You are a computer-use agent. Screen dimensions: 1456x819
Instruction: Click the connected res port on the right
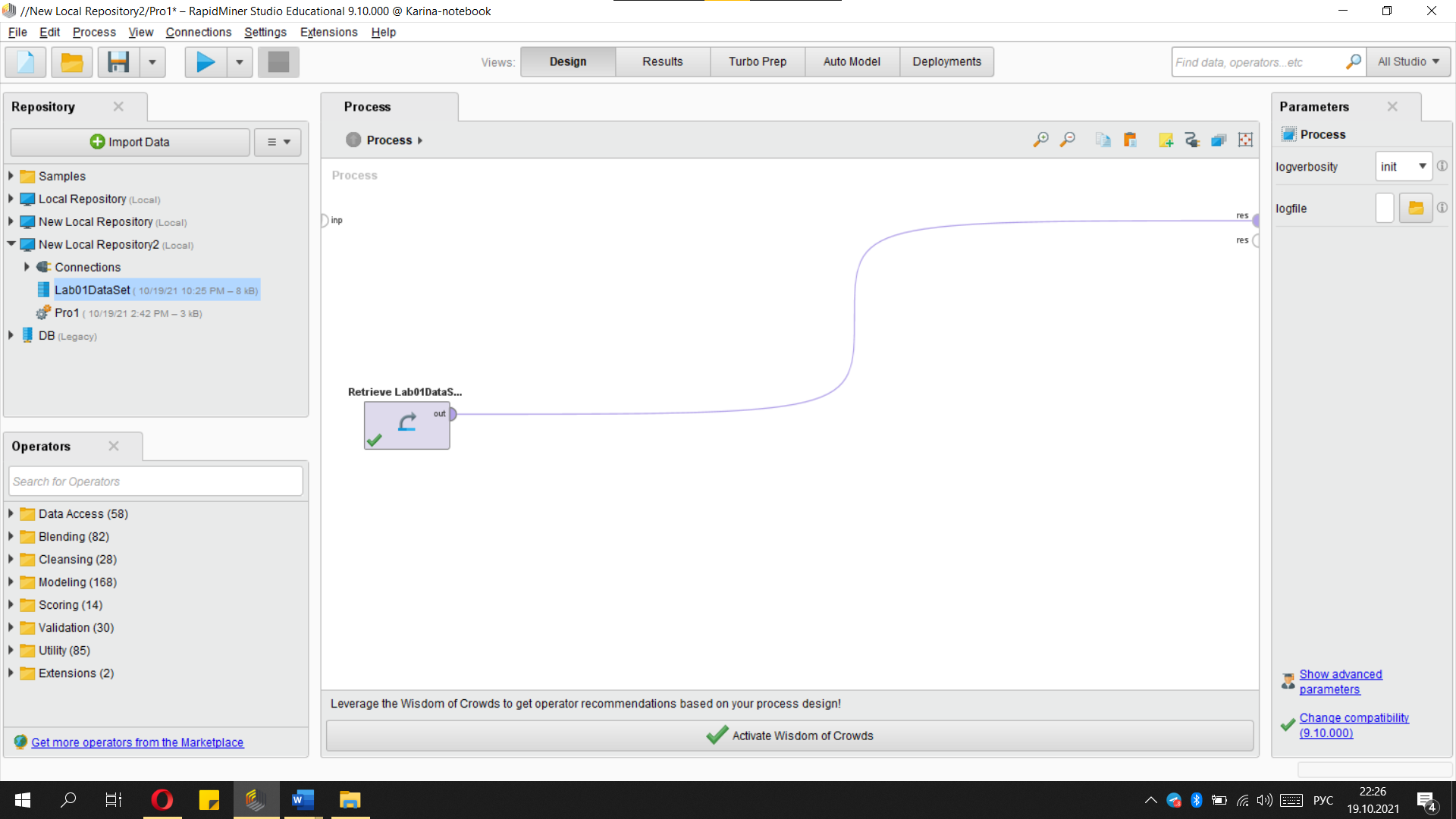point(1256,221)
